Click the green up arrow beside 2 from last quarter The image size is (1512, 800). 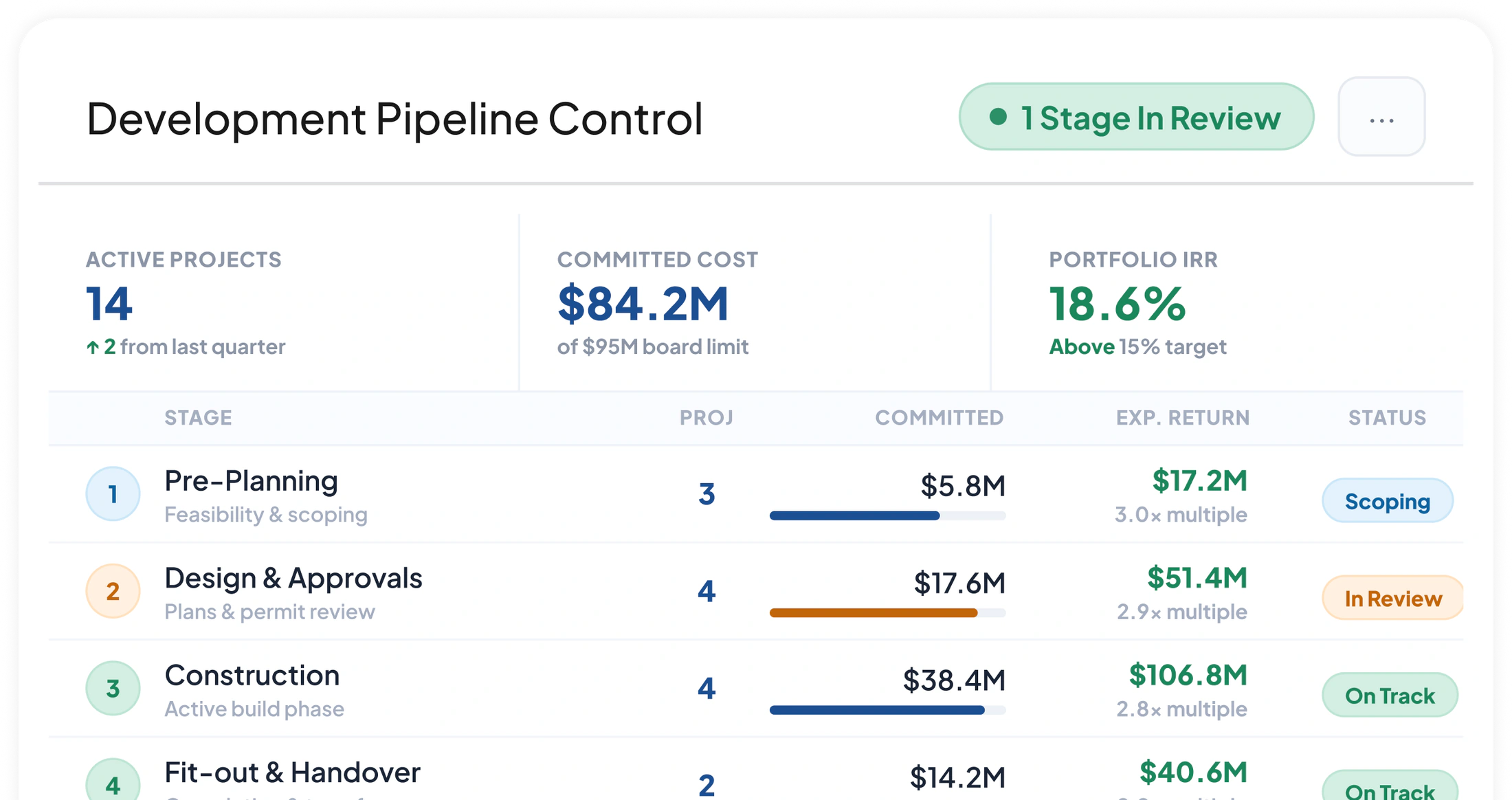point(93,347)
